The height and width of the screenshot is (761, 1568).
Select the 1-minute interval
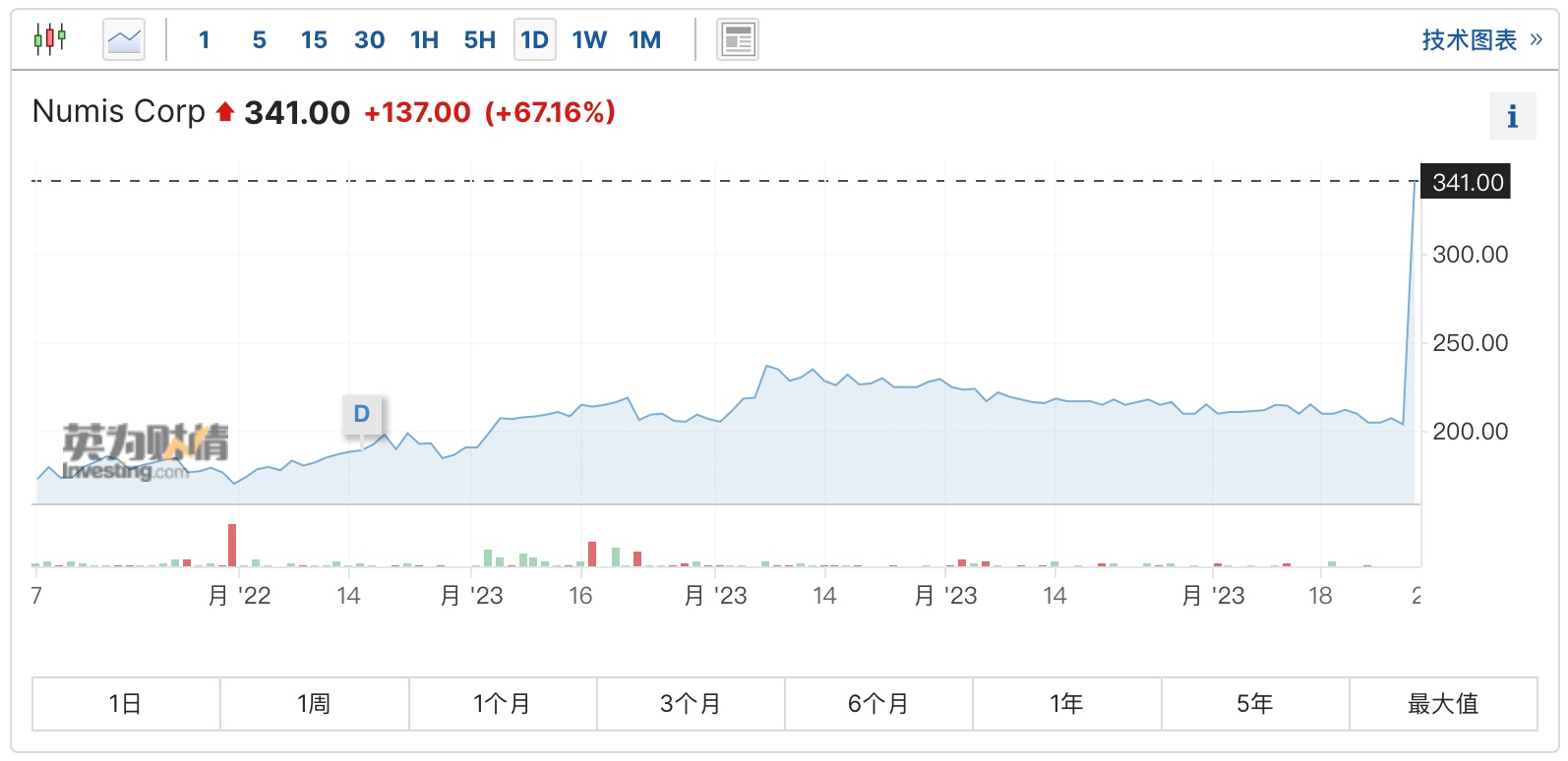(x=204, y=39)
